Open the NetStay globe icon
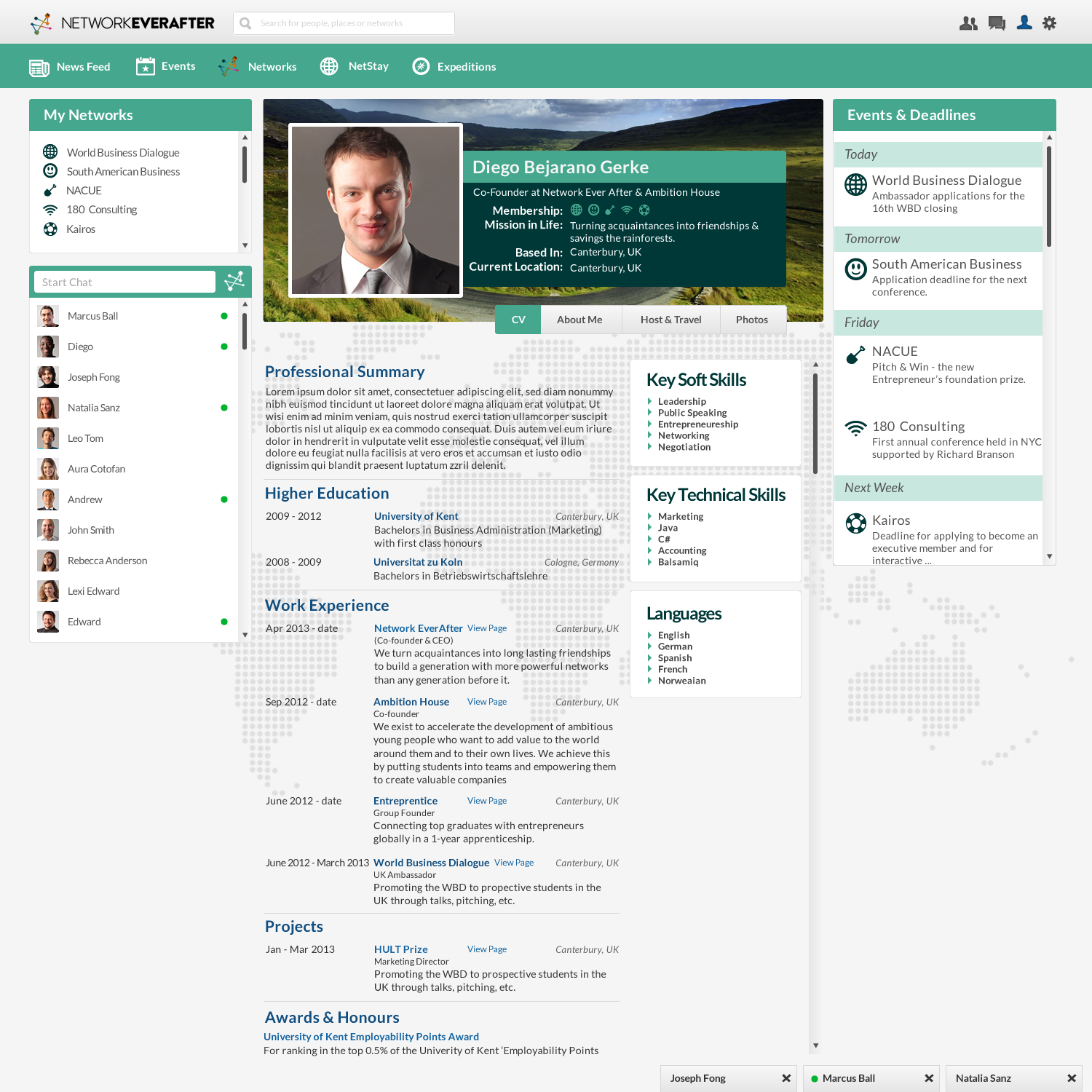This screenshot has height=1092, width=1092. pos(329,66)
